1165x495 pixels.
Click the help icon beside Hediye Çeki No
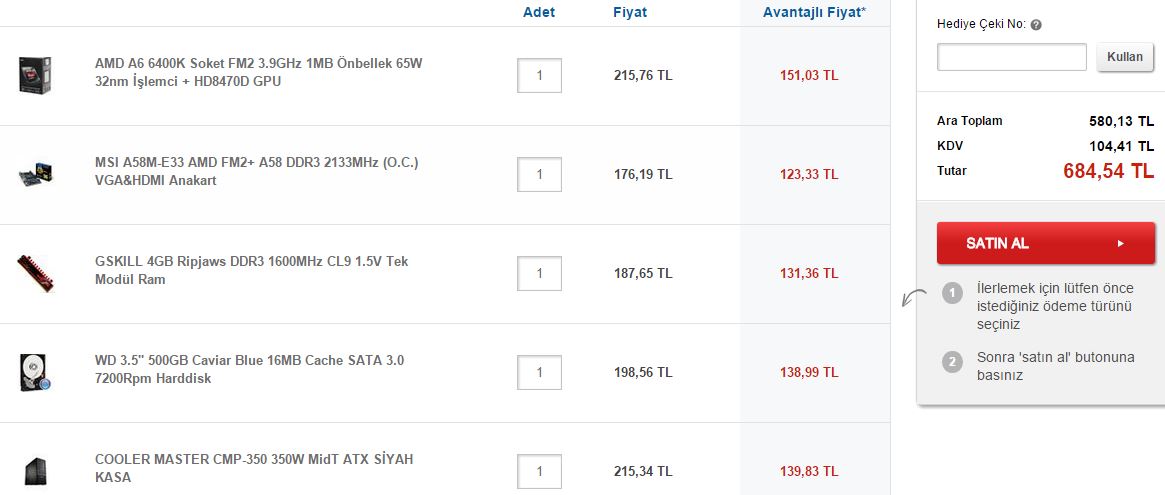click(x=1036, y=25)
